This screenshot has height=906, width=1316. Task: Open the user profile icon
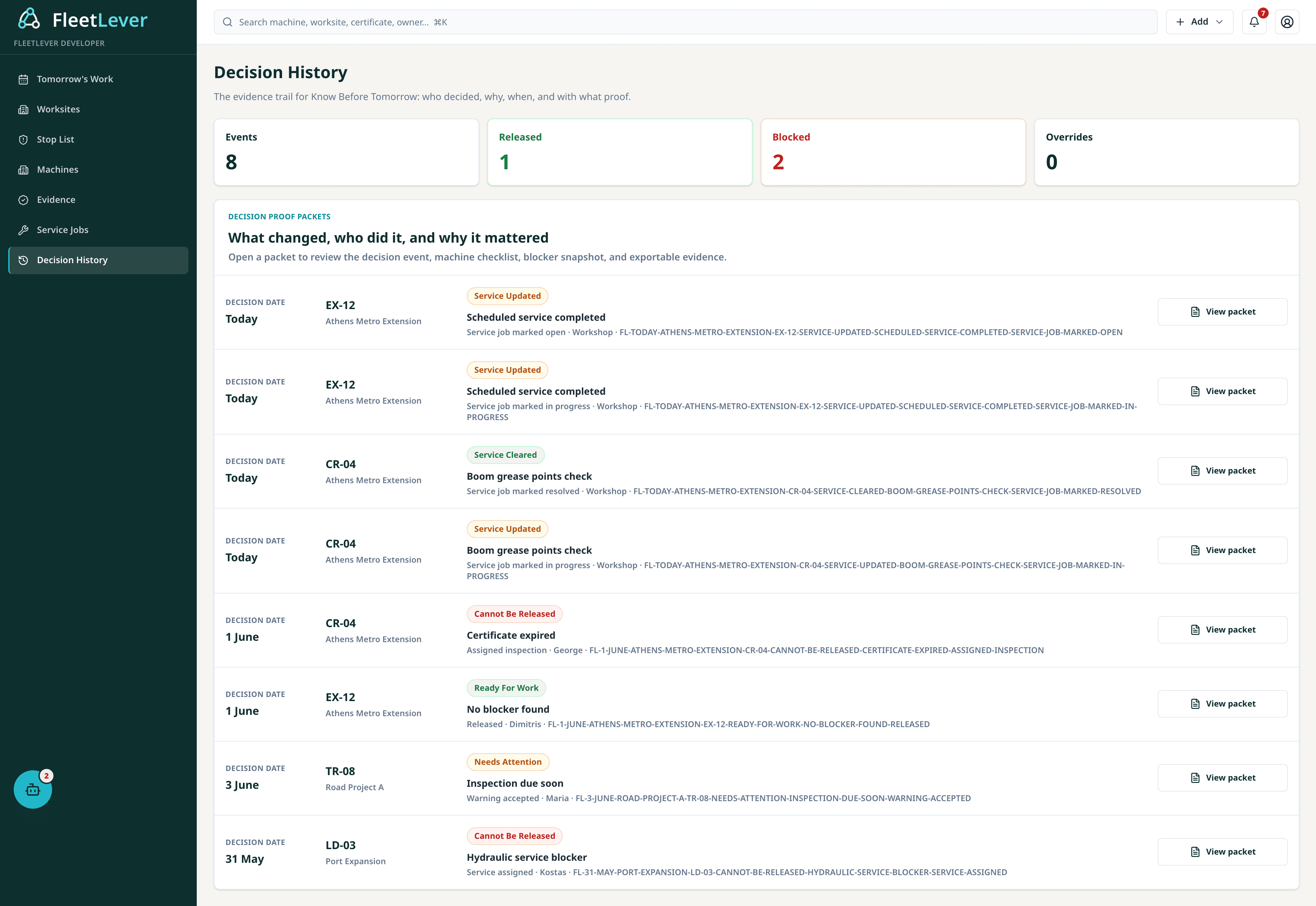[x=1287, y=22]
